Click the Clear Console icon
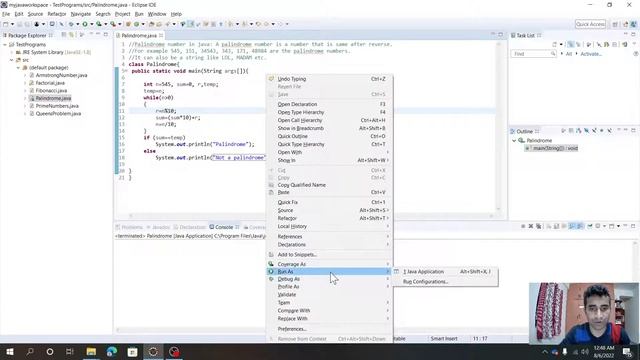This screenshot has width=640, height=360. [549, 226]
